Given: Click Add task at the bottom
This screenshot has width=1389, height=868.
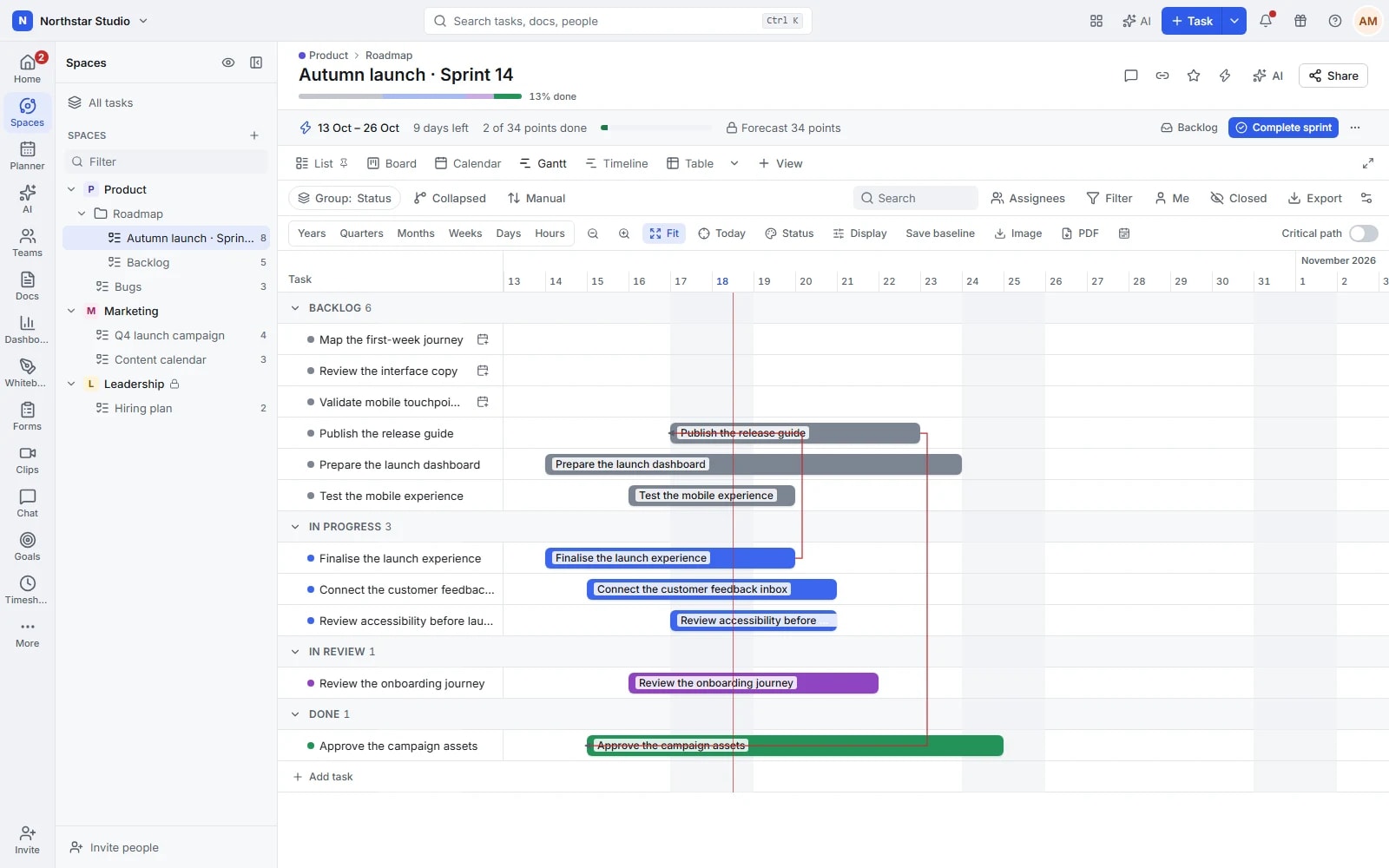Looking at the screenshot, I should tap(323, 777).
